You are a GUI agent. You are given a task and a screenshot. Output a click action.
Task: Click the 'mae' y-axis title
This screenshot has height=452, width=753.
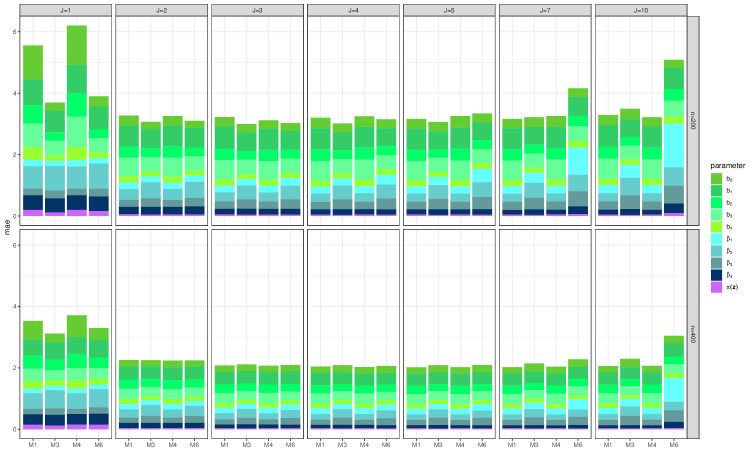[x=5, y=226]
